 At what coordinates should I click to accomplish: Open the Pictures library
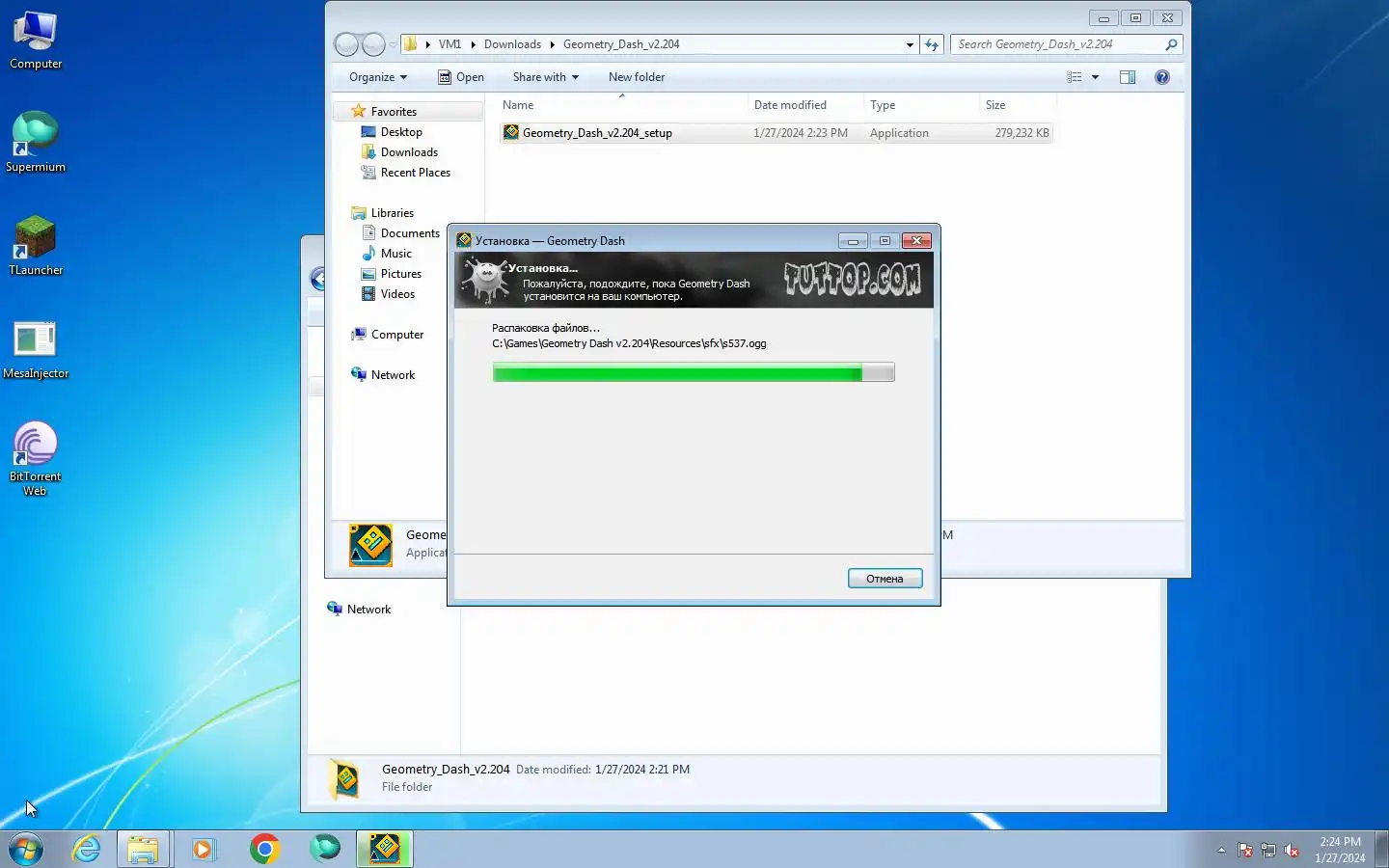pyautogui.click(x=401, y=274)
